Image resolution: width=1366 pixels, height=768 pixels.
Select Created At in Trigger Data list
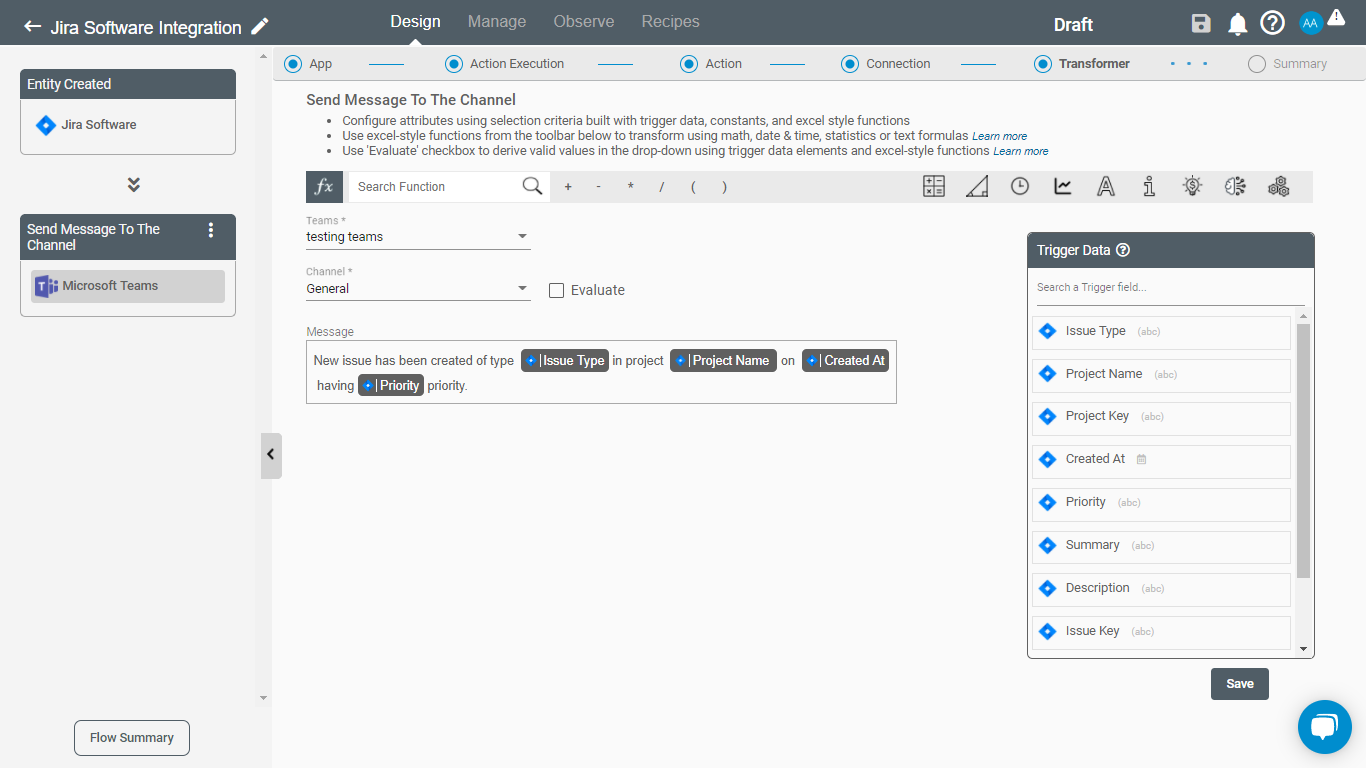click(x=1161, y=460)
